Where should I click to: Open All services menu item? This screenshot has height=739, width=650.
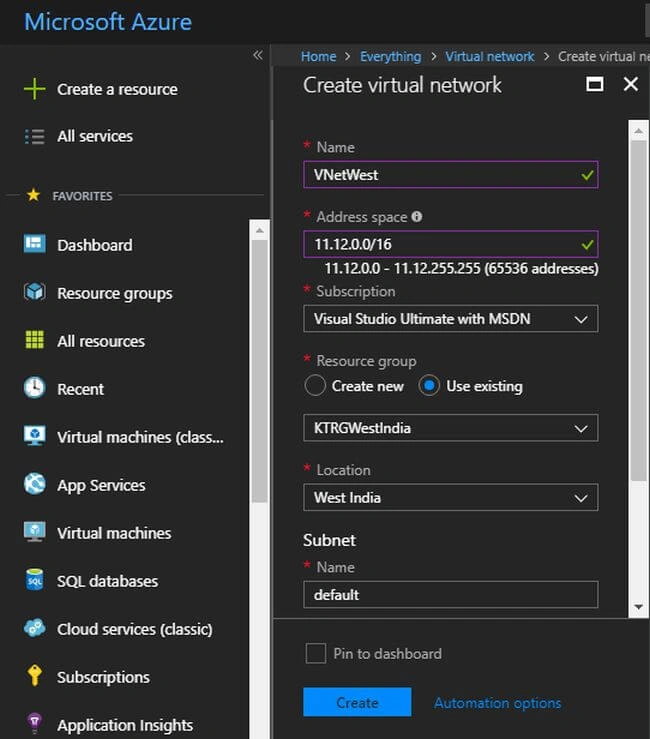point(95,136)
